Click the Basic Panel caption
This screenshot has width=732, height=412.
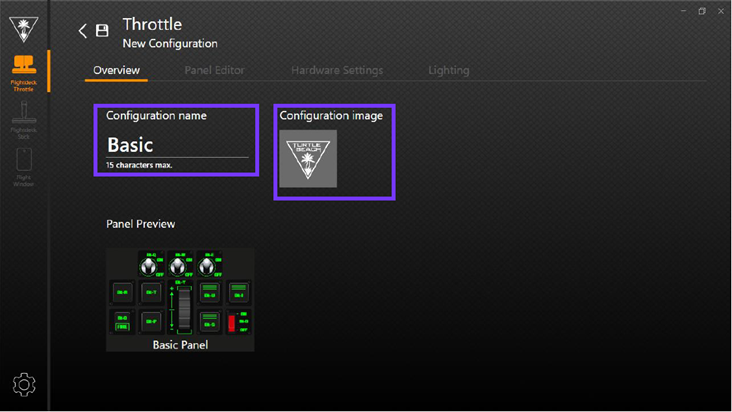(x=180, y=345)
